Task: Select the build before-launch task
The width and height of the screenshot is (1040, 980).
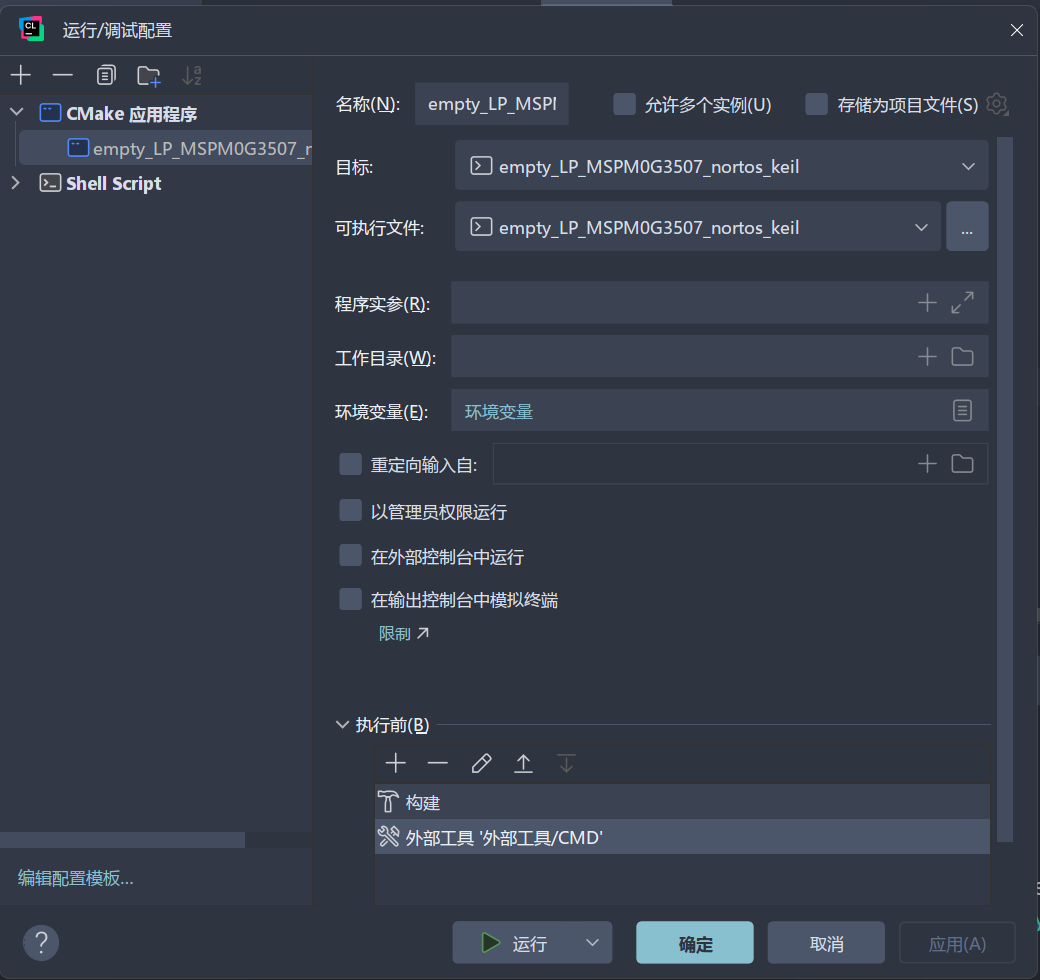Action: [x=682, y=802]
